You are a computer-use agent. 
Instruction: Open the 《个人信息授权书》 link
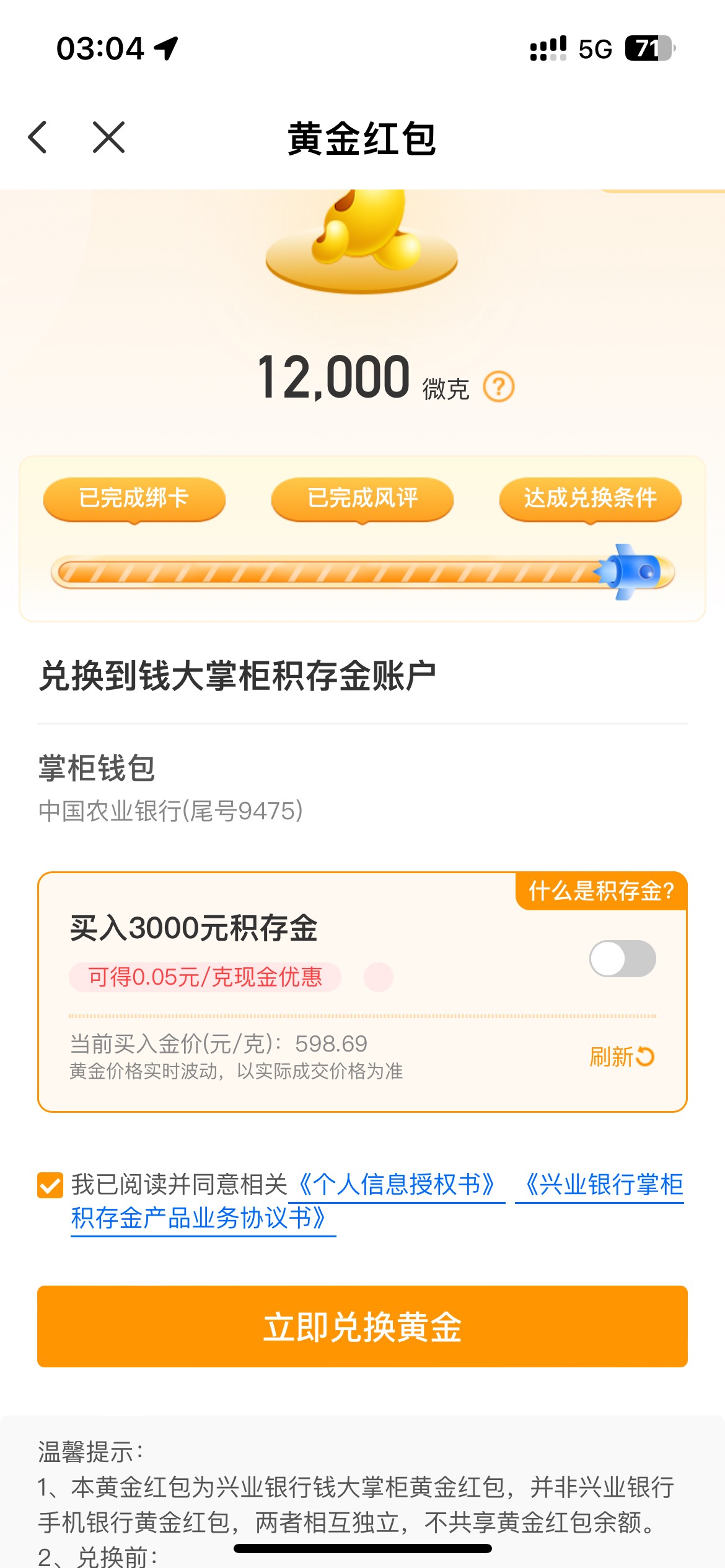[397, 1185]
